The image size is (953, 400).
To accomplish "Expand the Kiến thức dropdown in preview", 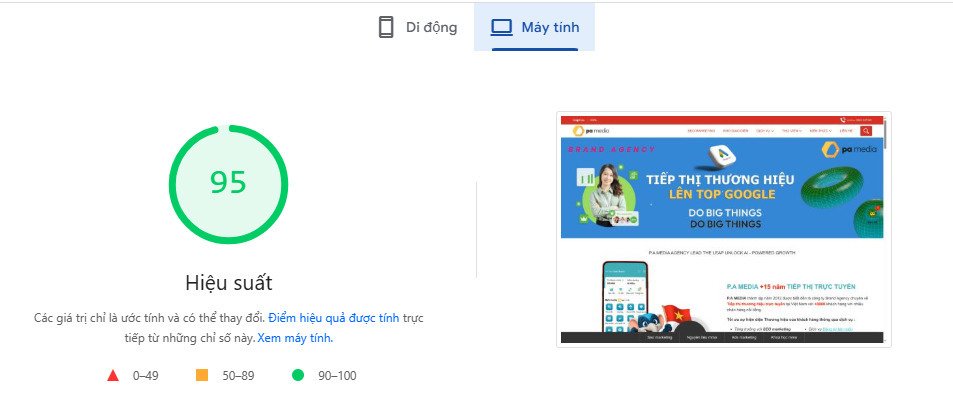I will pos(820,130).
